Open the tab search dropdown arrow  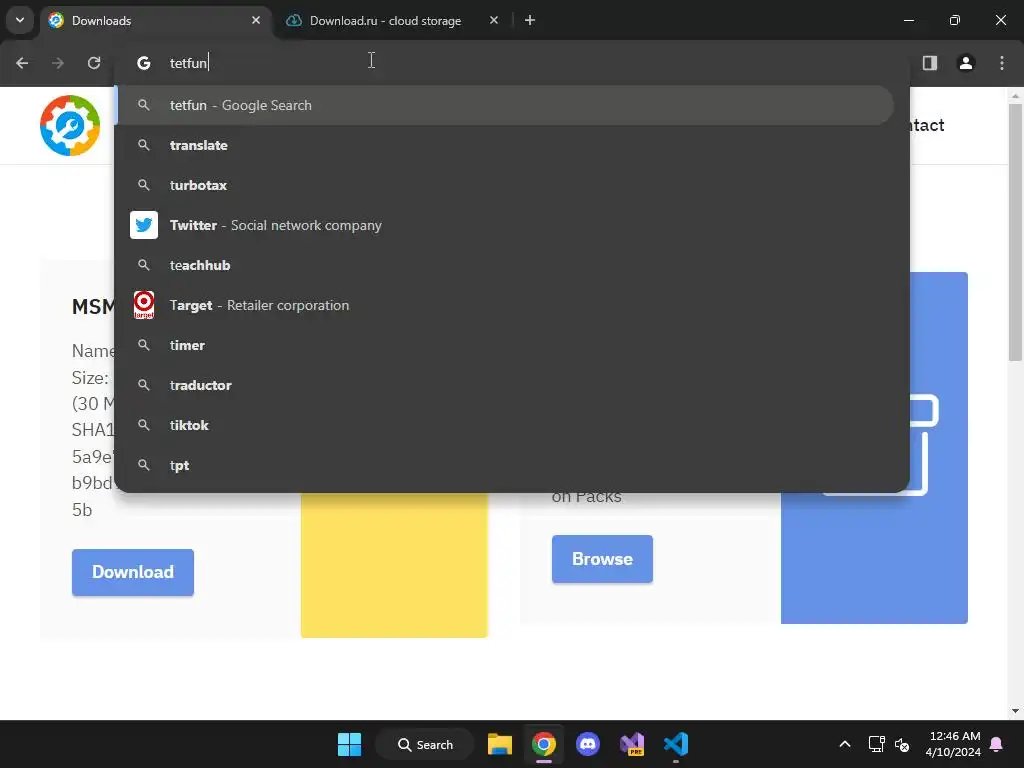[x=20, y=20]
